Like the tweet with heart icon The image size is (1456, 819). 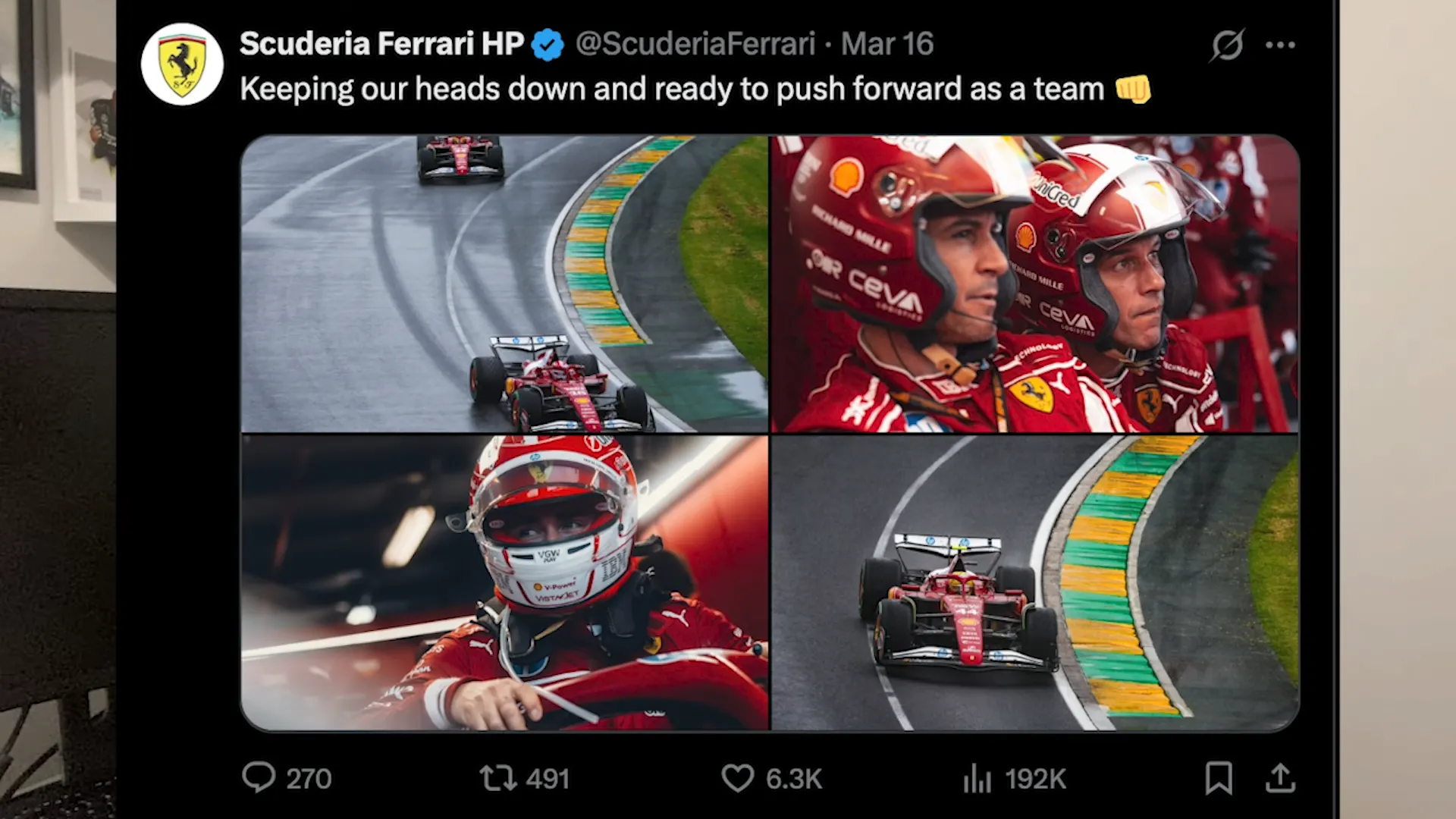click(737, 778)
